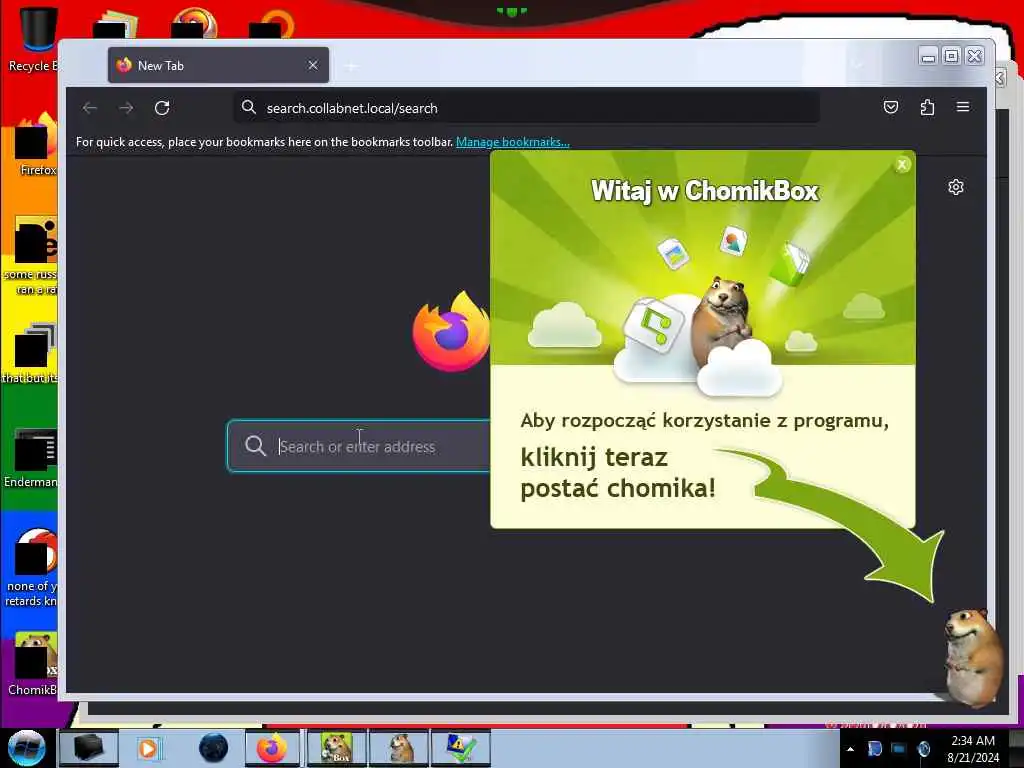This screenshot has height=768, width=1024.
Task: Select the New Tab tab
Action: 218,65
